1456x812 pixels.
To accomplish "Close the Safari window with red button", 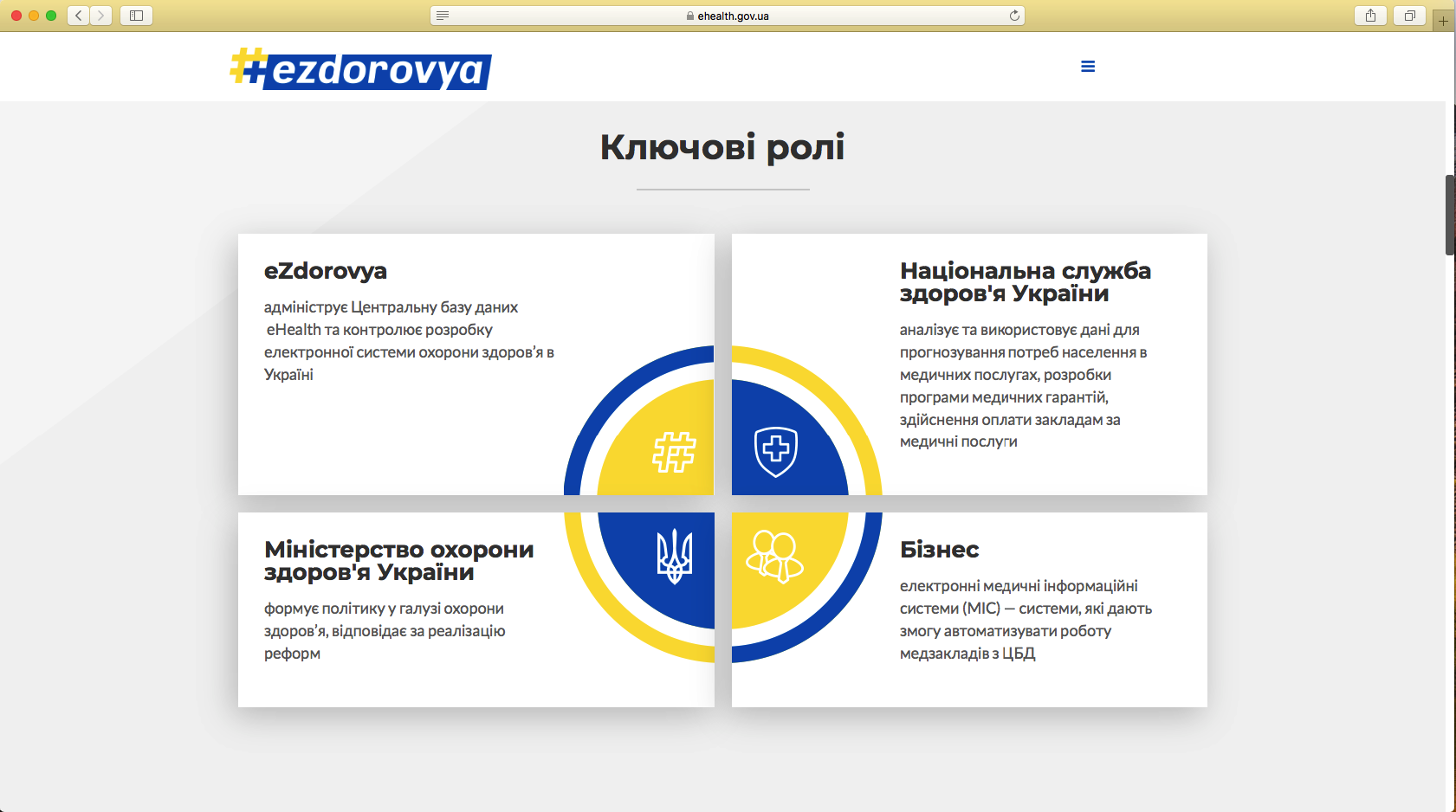I will pyautogui.click(x=16, y=16).
